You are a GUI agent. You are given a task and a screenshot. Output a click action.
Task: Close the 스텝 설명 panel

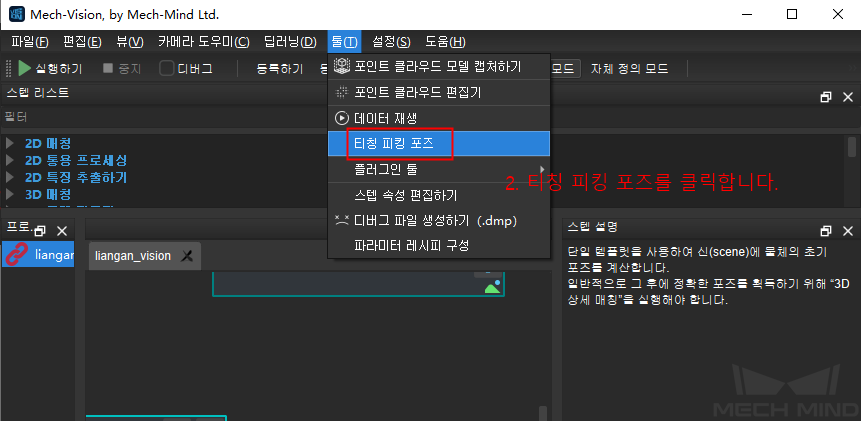[x=848, y=231]
